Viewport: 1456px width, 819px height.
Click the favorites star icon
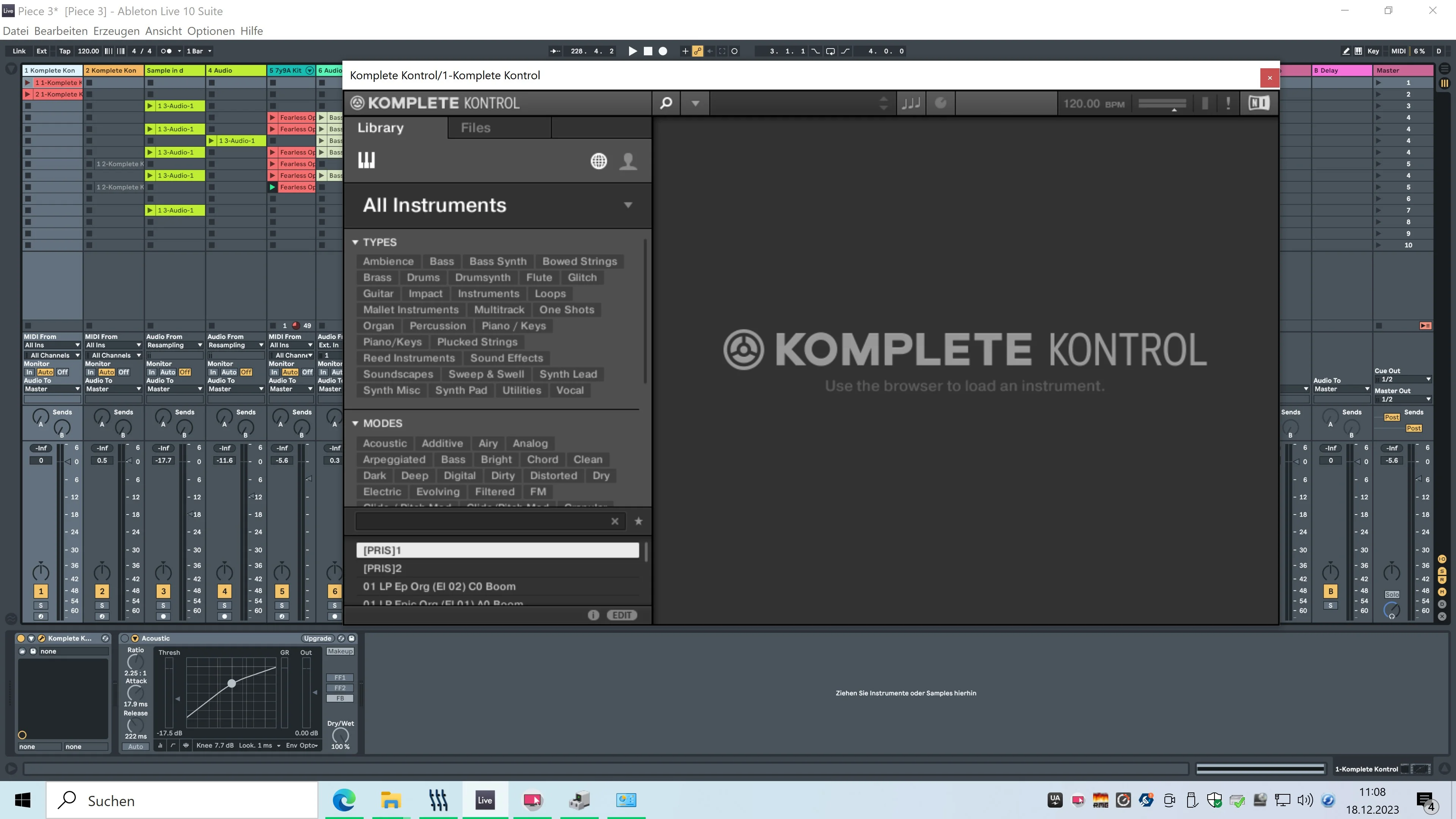[638, 521]
